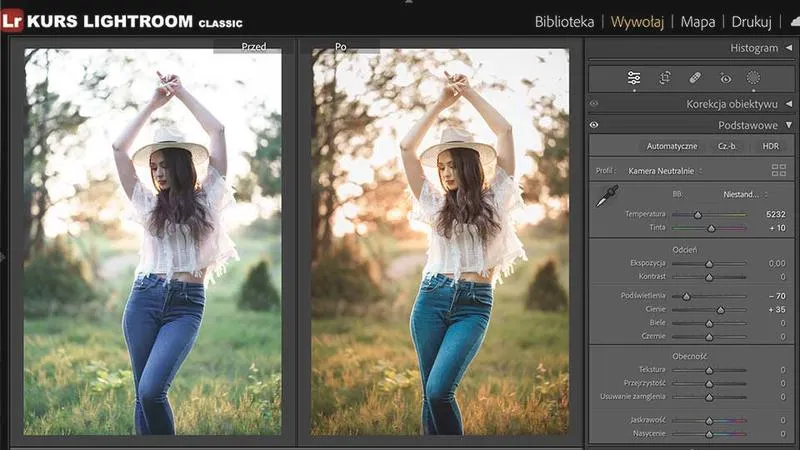
Task: Select the Crop overlay tool icon
Action: click(x=665, y=78)
